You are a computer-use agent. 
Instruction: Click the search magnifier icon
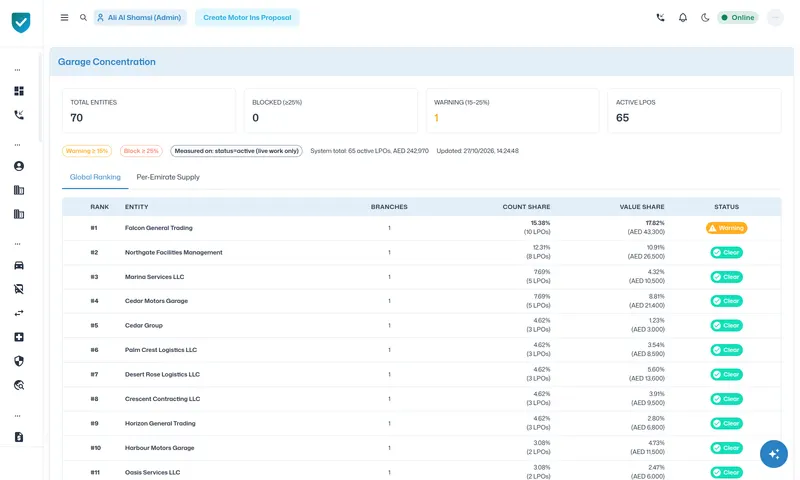tap(83, 17)
